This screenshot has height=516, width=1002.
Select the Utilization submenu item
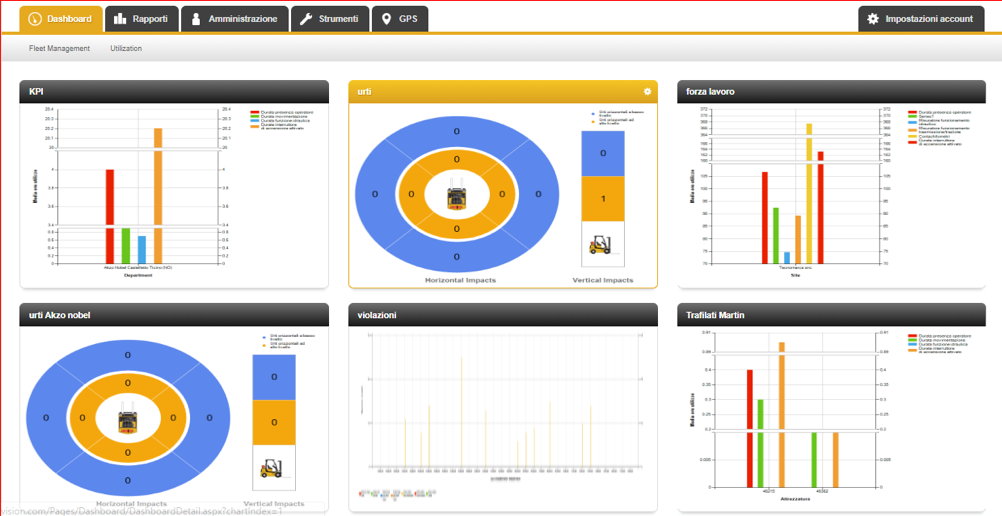pyautogui.click(x=126, y=48)
